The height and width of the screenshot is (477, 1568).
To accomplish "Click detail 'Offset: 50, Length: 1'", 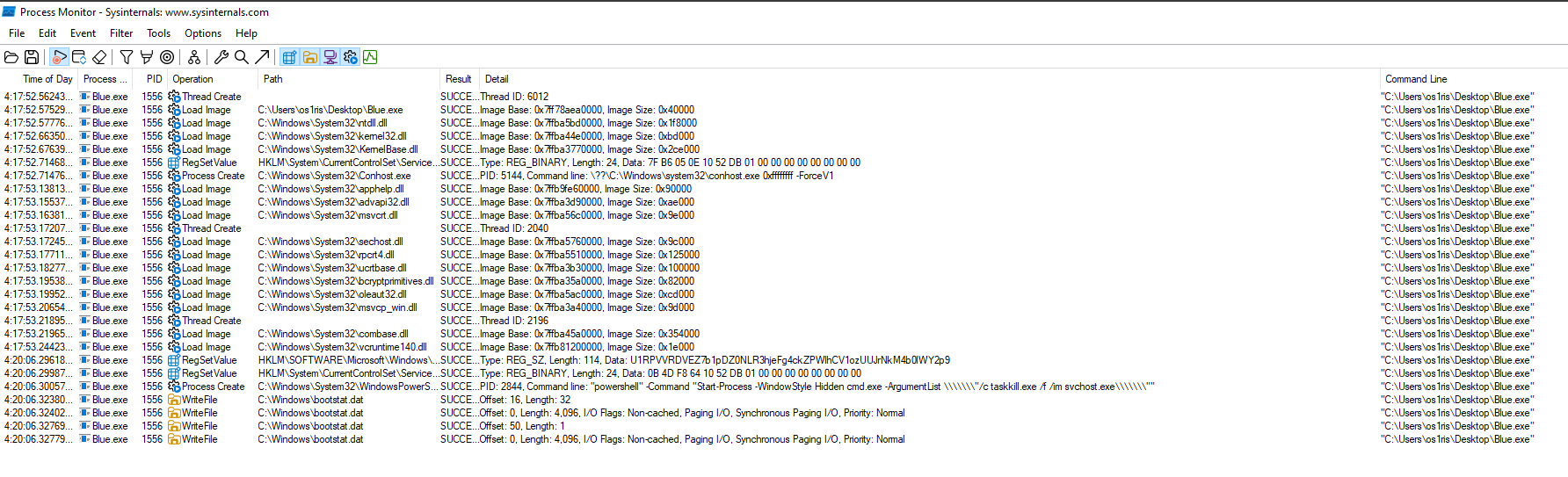I will (522, 426).
